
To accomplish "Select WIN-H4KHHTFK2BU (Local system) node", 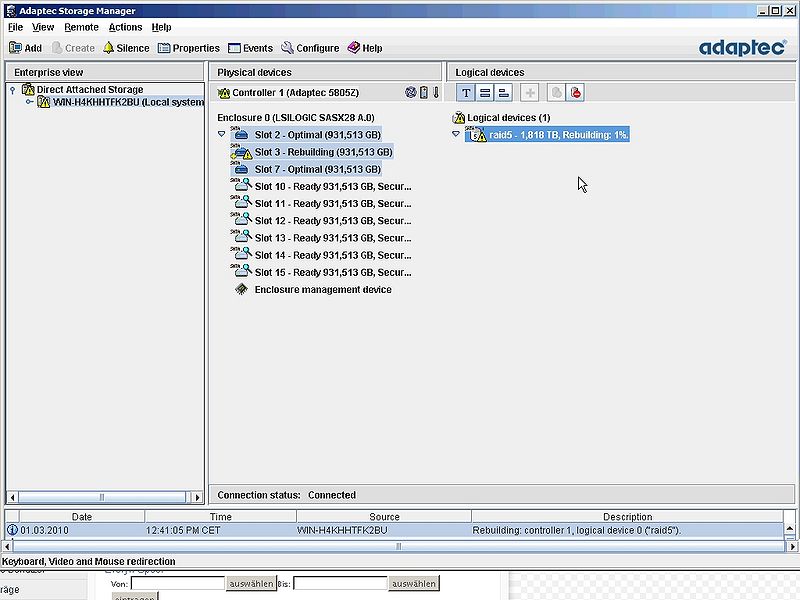I will 128,103.
